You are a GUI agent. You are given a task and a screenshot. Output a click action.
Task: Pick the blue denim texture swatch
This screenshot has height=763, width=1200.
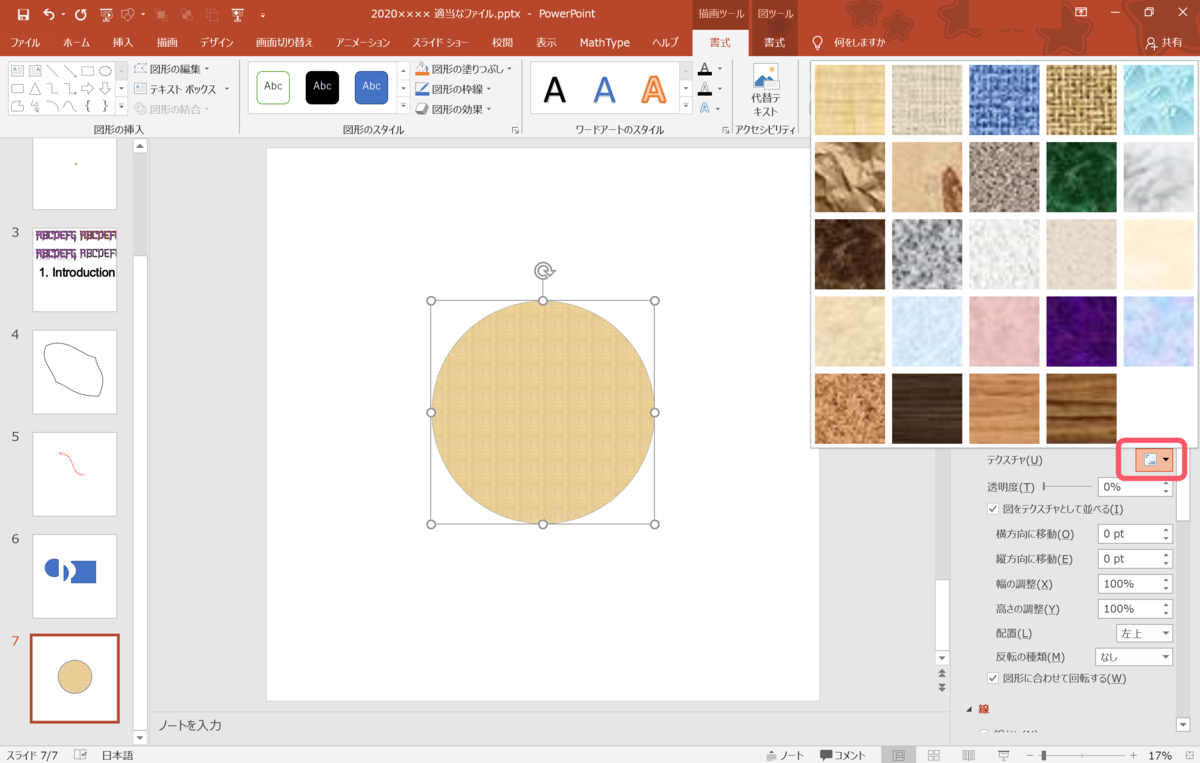[1004, 100]
